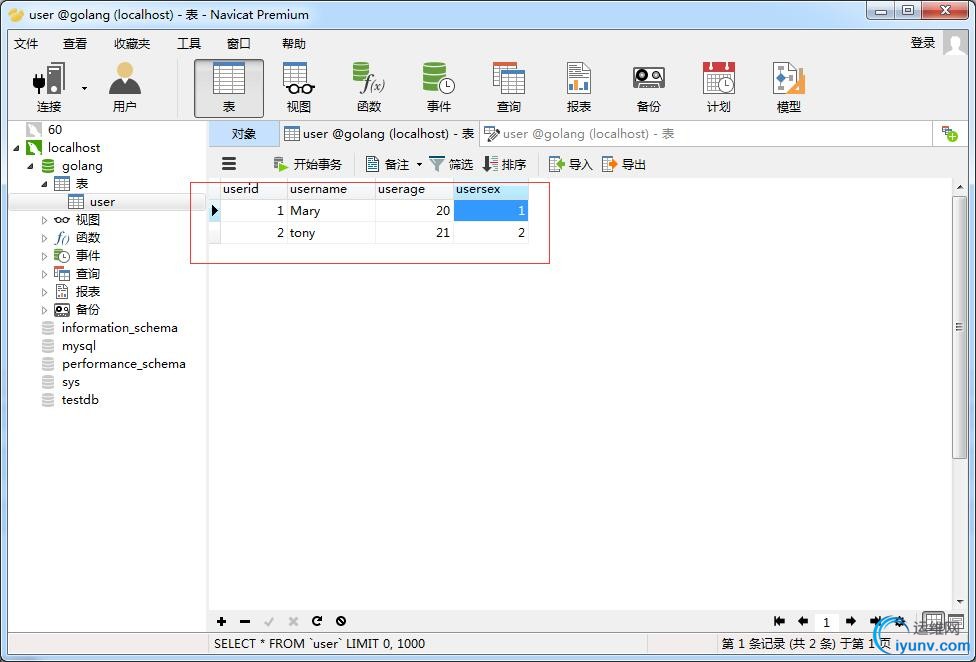The image size is (976, 662).
Task: Open the 视图 (View) objects
Action: pyautogui.click(x=299, y=88)
